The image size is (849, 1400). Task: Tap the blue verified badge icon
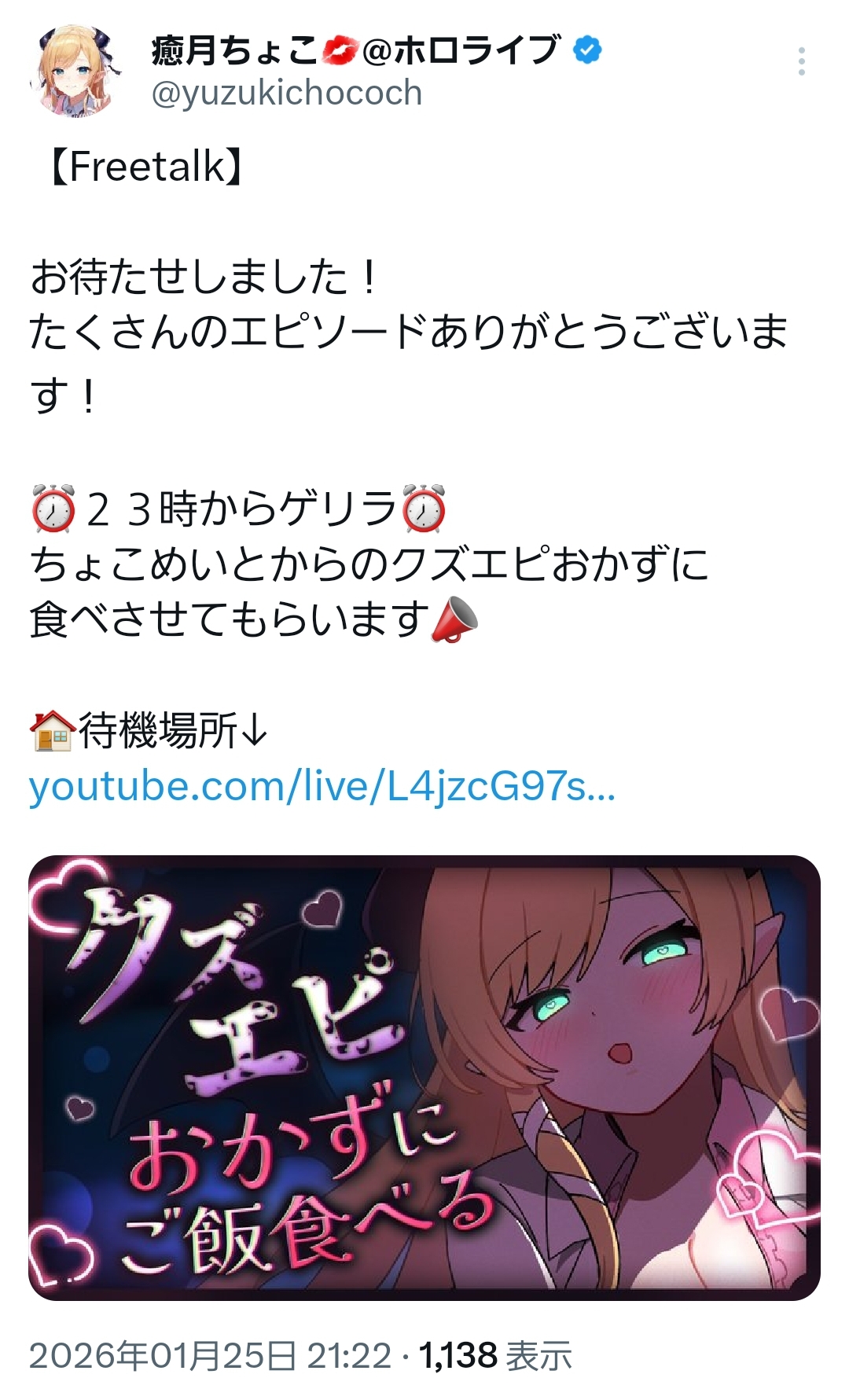[587, 51]
